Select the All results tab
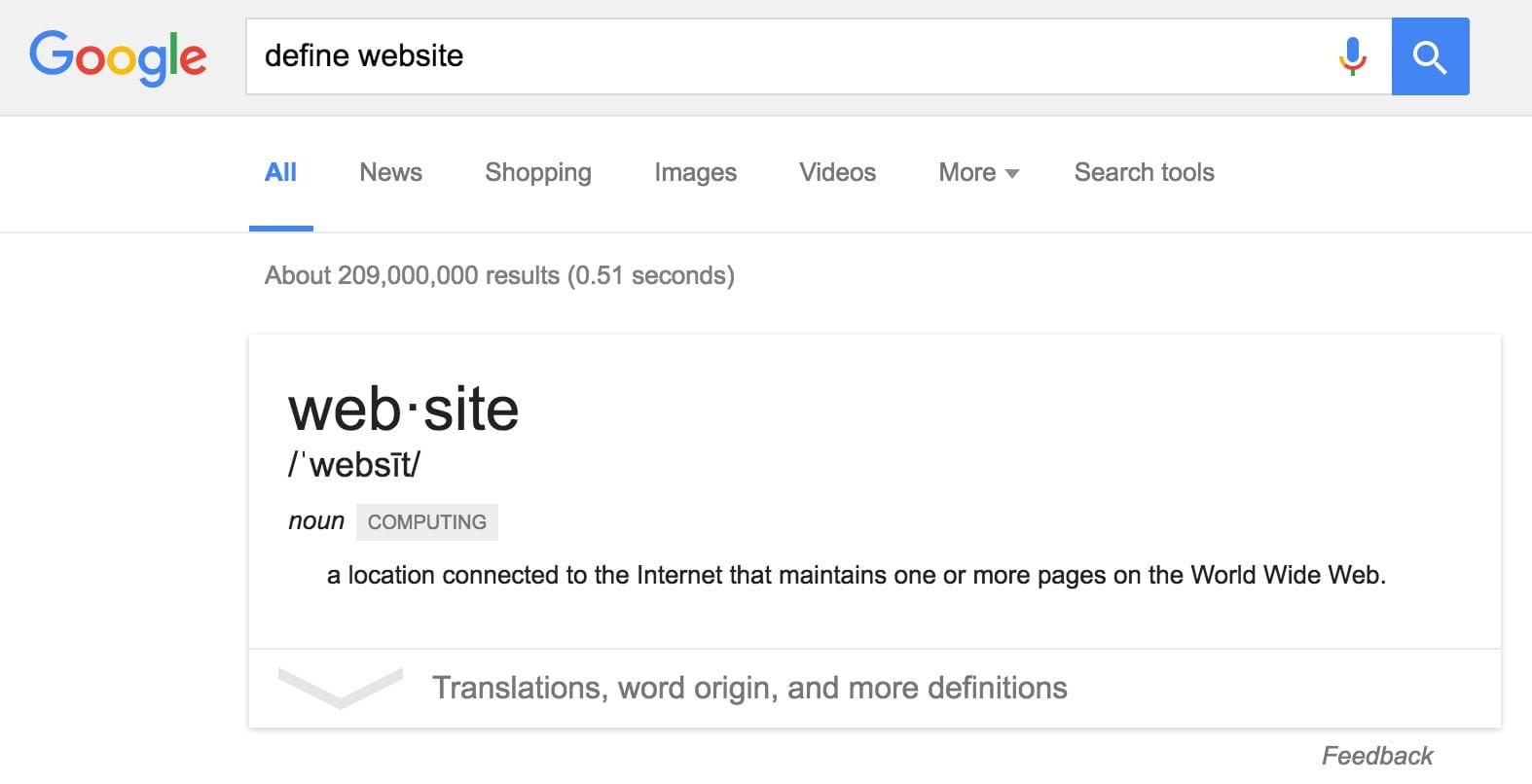Viewport: 1532px width, 784px height. (280, 173)
